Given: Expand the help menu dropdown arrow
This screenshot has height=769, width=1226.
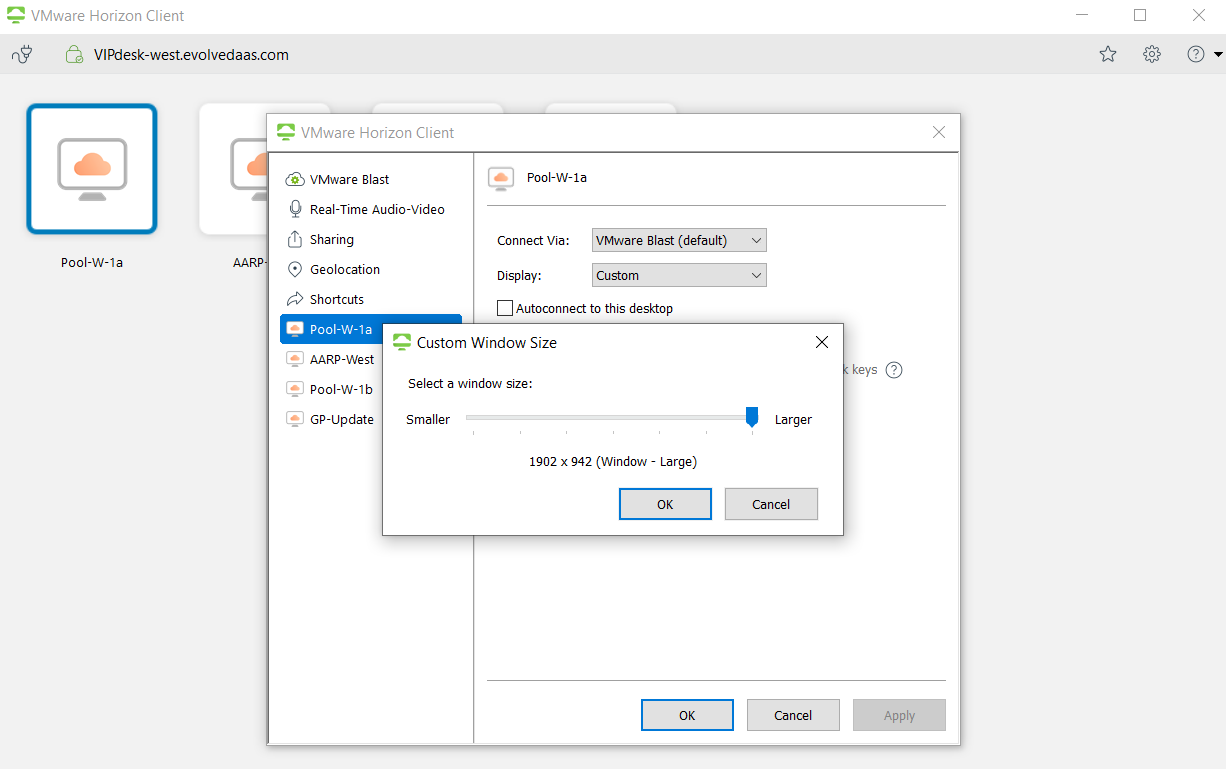Looking at the screenshot, I should pyautogui.click(x=1217, y=55).
